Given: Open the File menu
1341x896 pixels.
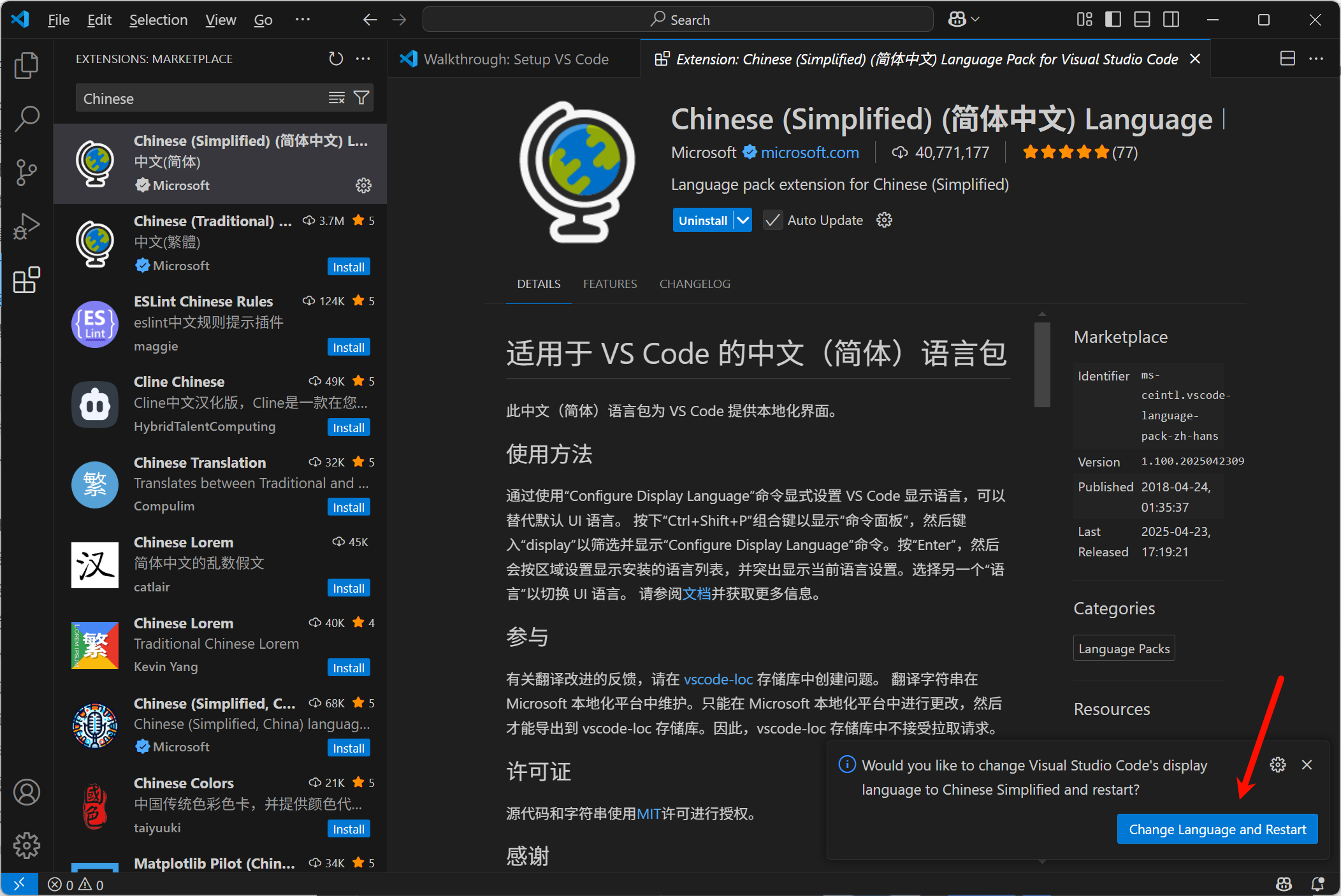Looking at the screenshot, I should pos(59,20).
